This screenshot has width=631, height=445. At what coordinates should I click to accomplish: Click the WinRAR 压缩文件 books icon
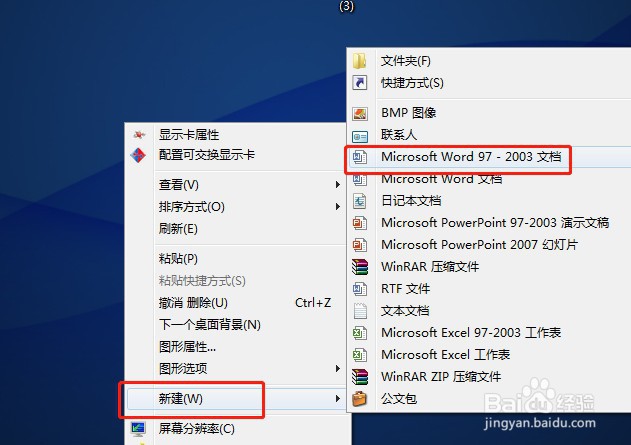359,267
